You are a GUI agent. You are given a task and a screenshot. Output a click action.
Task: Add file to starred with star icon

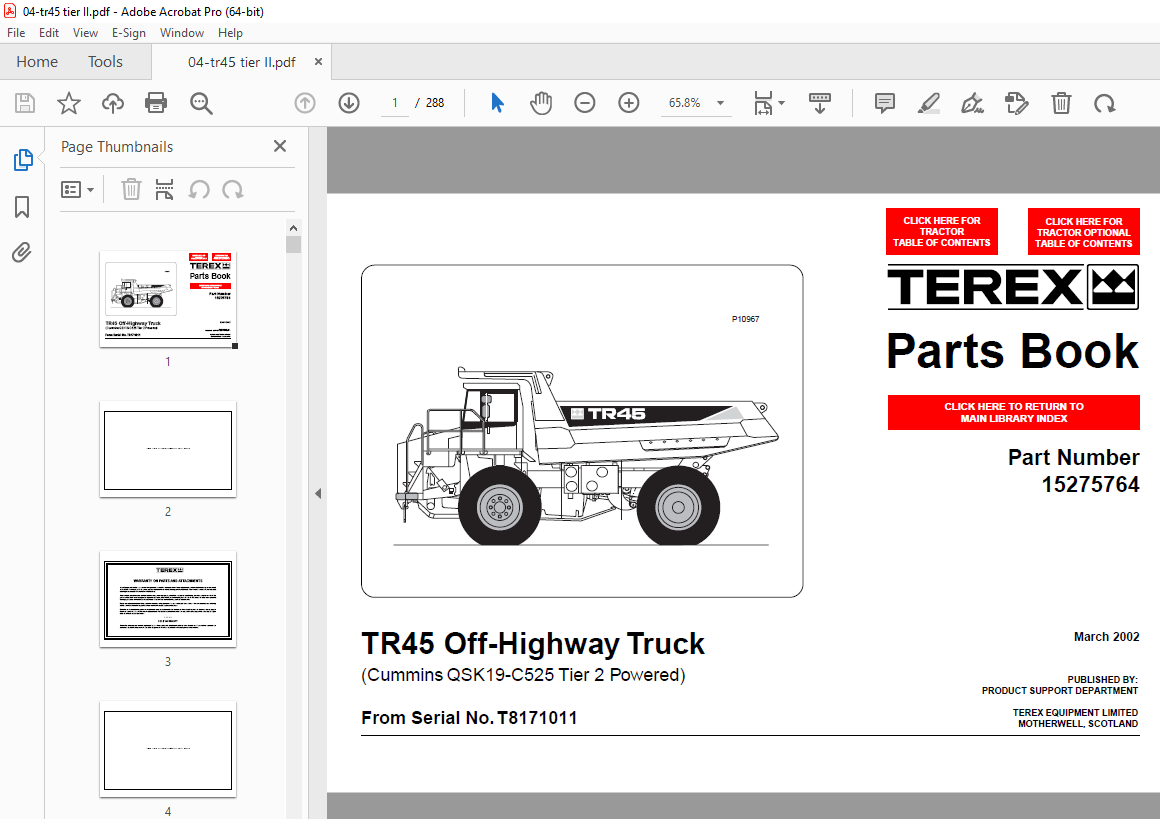click(69, 103)
